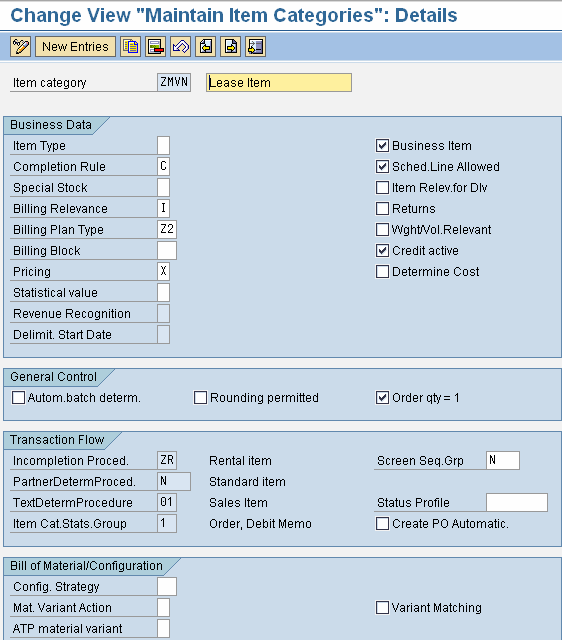This screenshot has width=562, height=640.
Task: Click the Completion Rule field
Action: 163,166
